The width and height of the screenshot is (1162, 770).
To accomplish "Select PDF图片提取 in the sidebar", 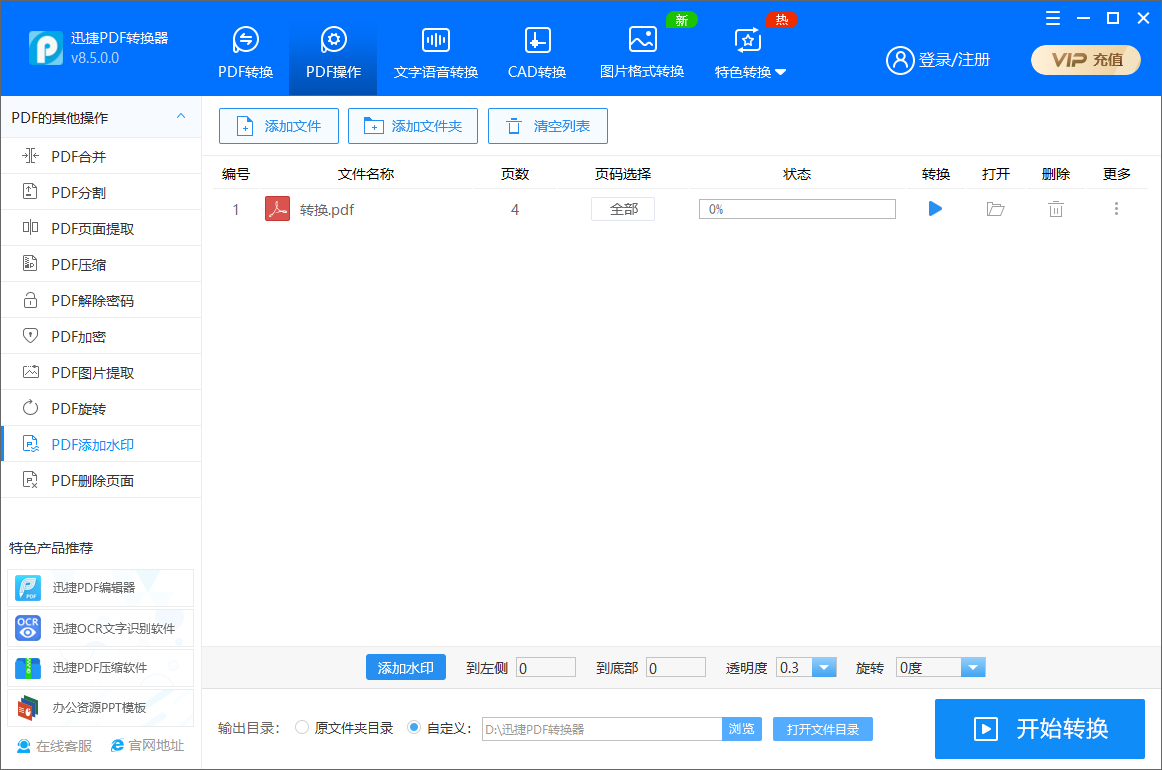I will click(102, 372).
